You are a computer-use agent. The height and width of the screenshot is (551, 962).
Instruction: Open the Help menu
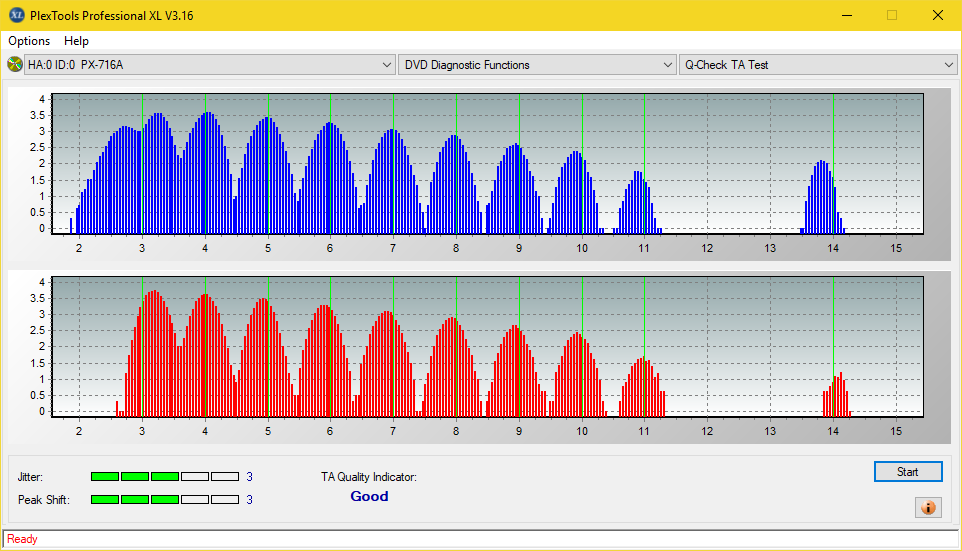(x=76, y=41)
